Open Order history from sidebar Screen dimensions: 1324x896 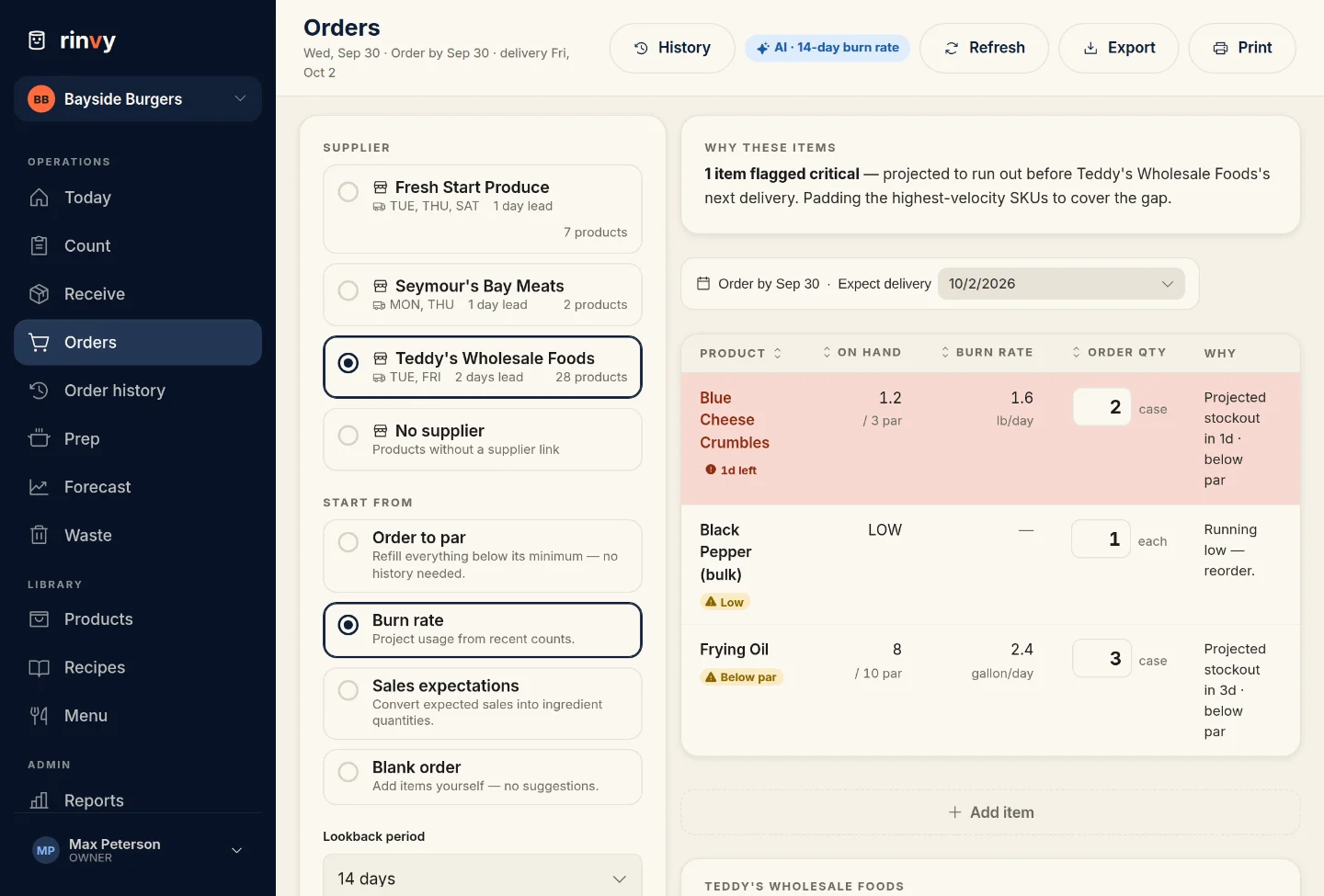coord(138,391)
